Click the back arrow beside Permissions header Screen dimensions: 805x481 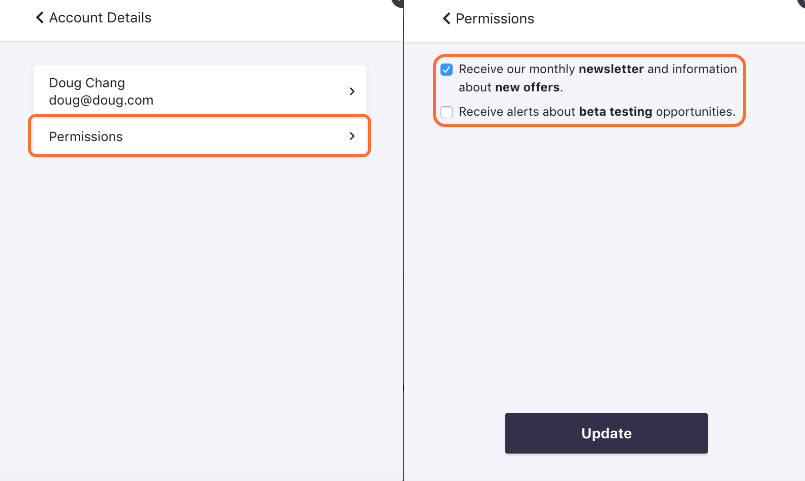coord(446,19)
